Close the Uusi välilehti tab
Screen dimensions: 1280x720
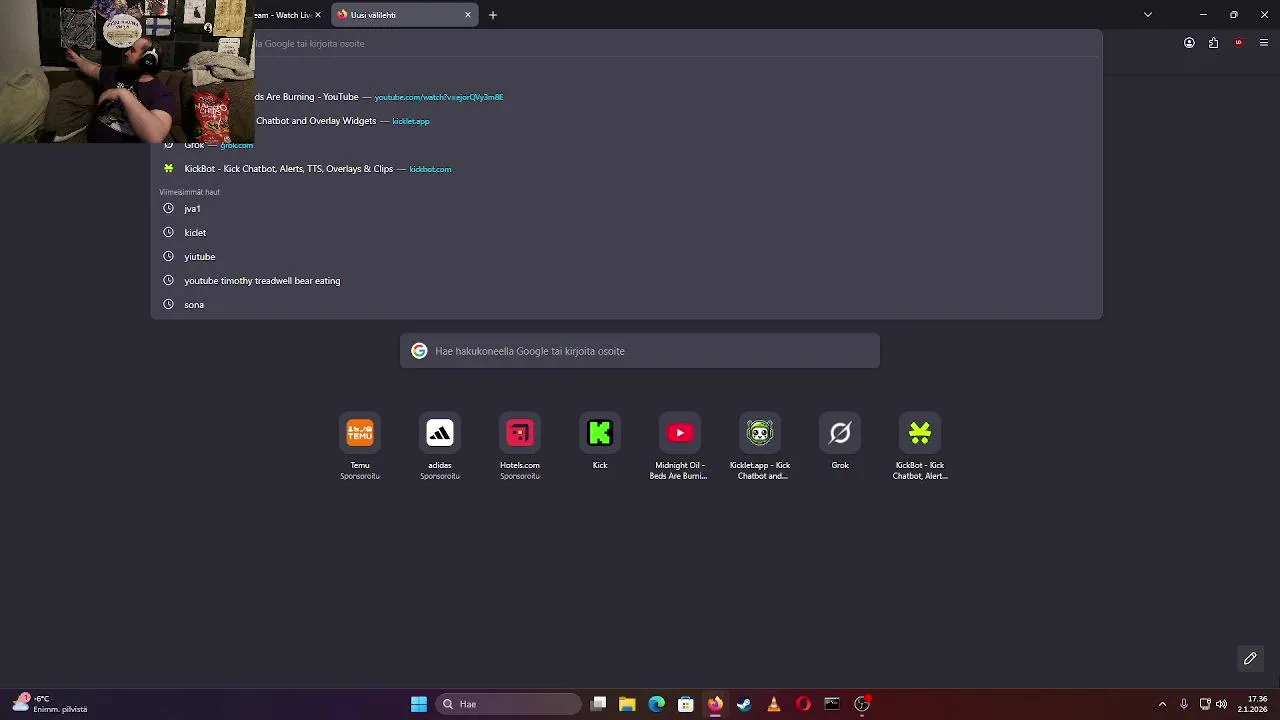[x=467, y=15]
